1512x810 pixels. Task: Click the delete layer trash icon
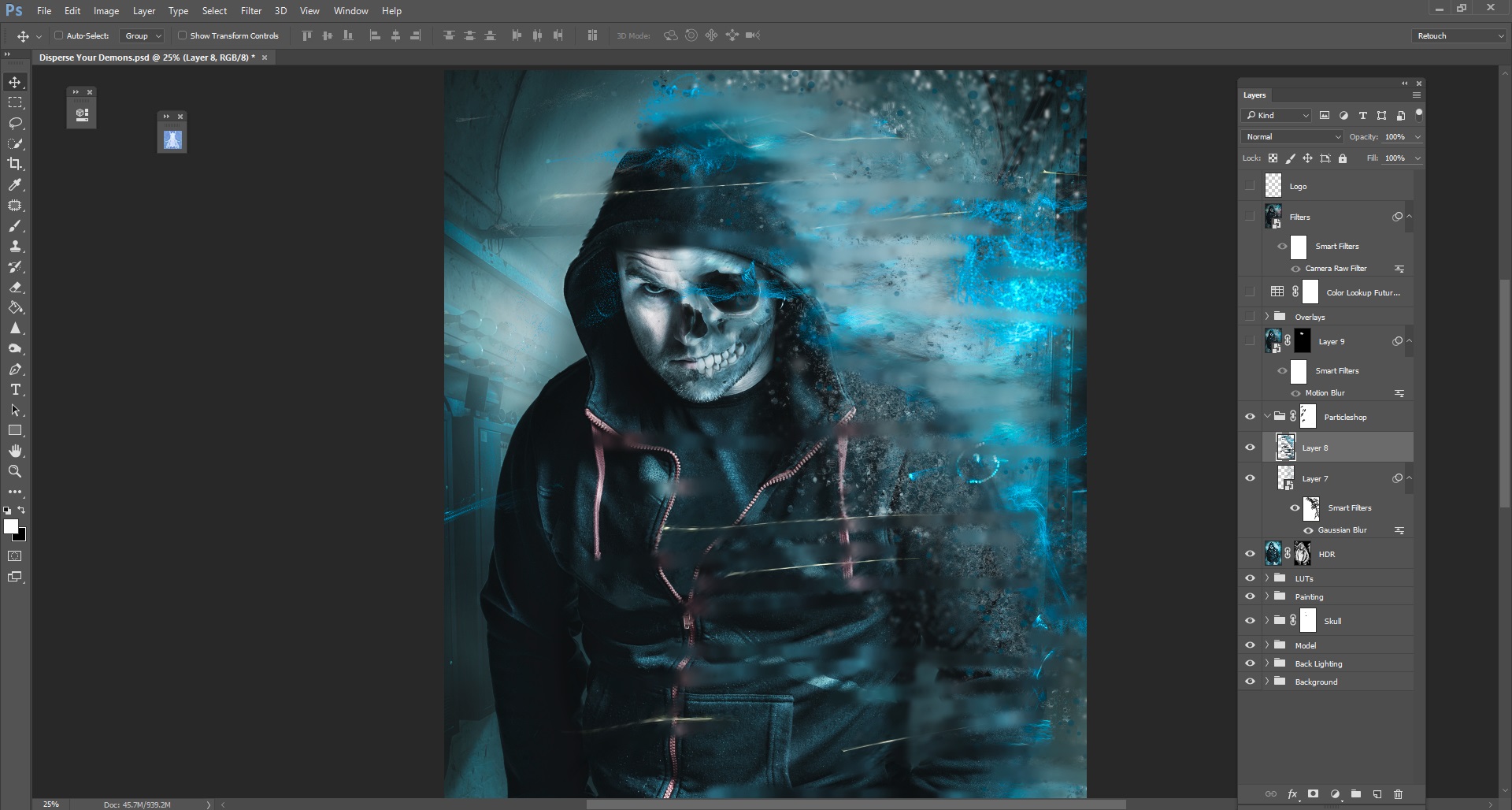(x=1397, y=794)
